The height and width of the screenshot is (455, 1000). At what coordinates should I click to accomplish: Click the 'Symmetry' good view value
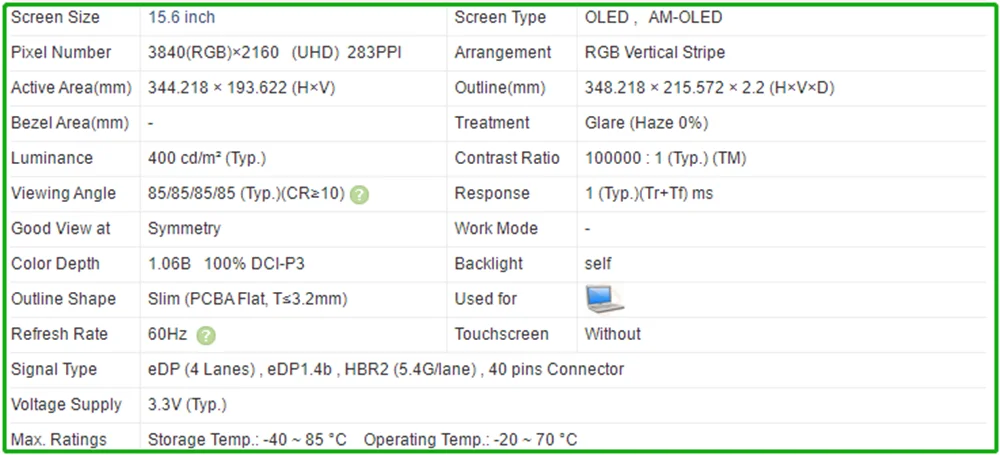(184, 228)
